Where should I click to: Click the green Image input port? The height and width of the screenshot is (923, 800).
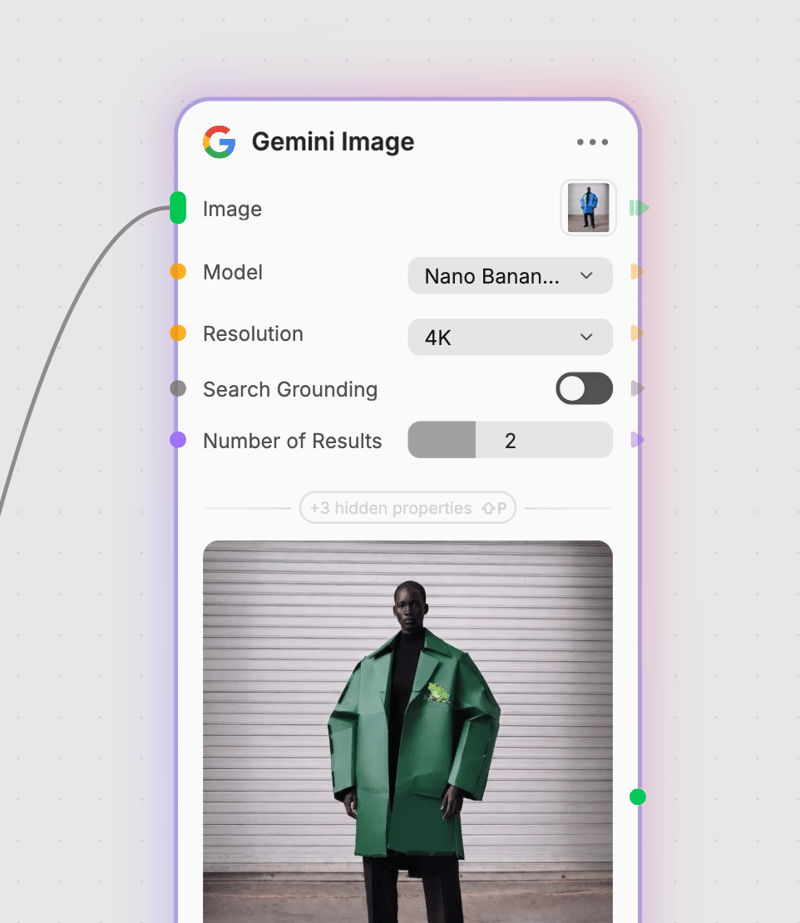pos(178,208)
